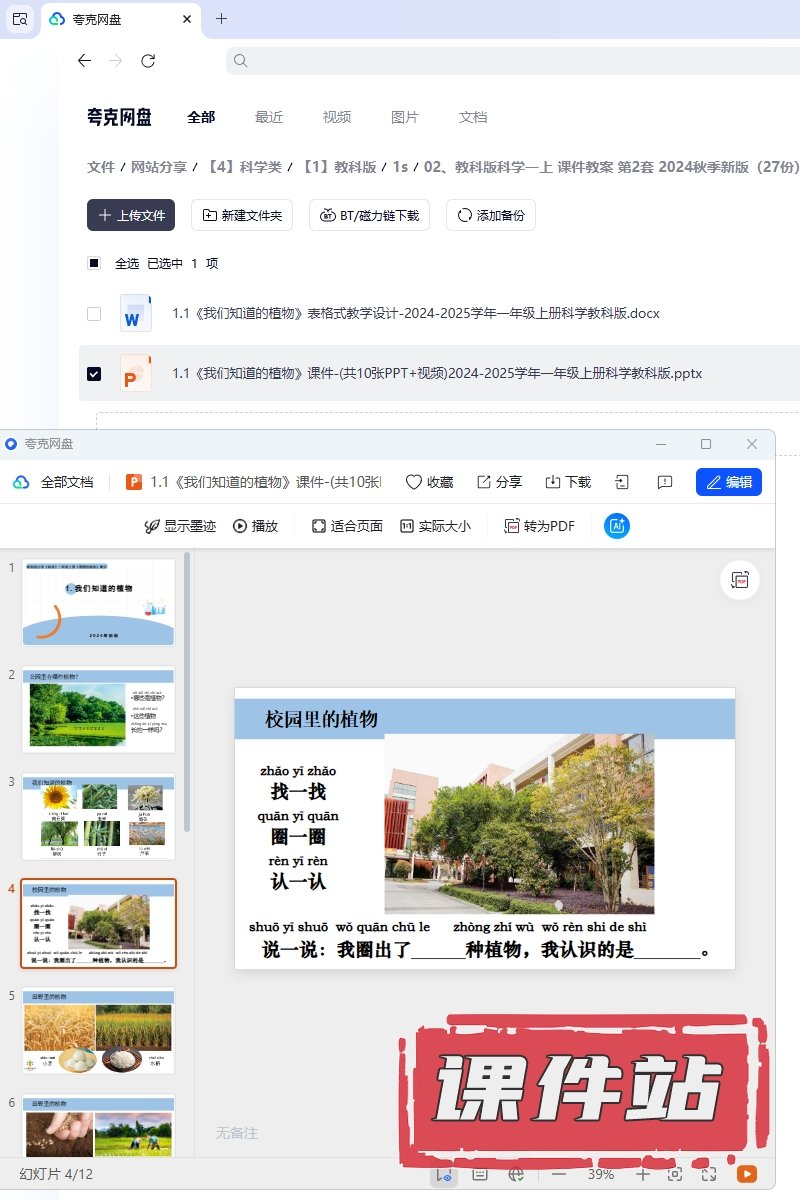
Task: Click 转为PDF in the toolbar
Action: (539, 526)
